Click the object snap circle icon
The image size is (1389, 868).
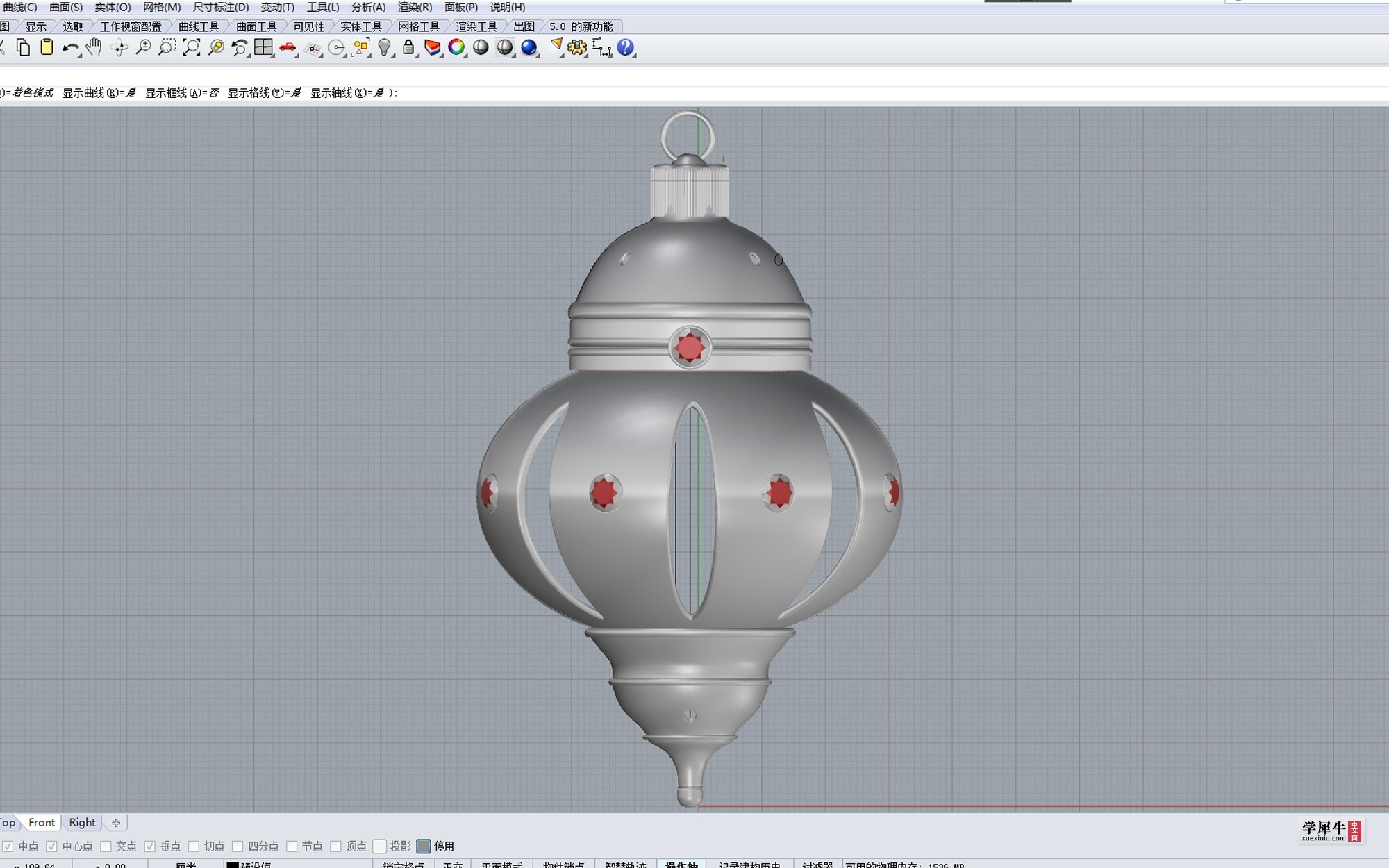[337, 47]
